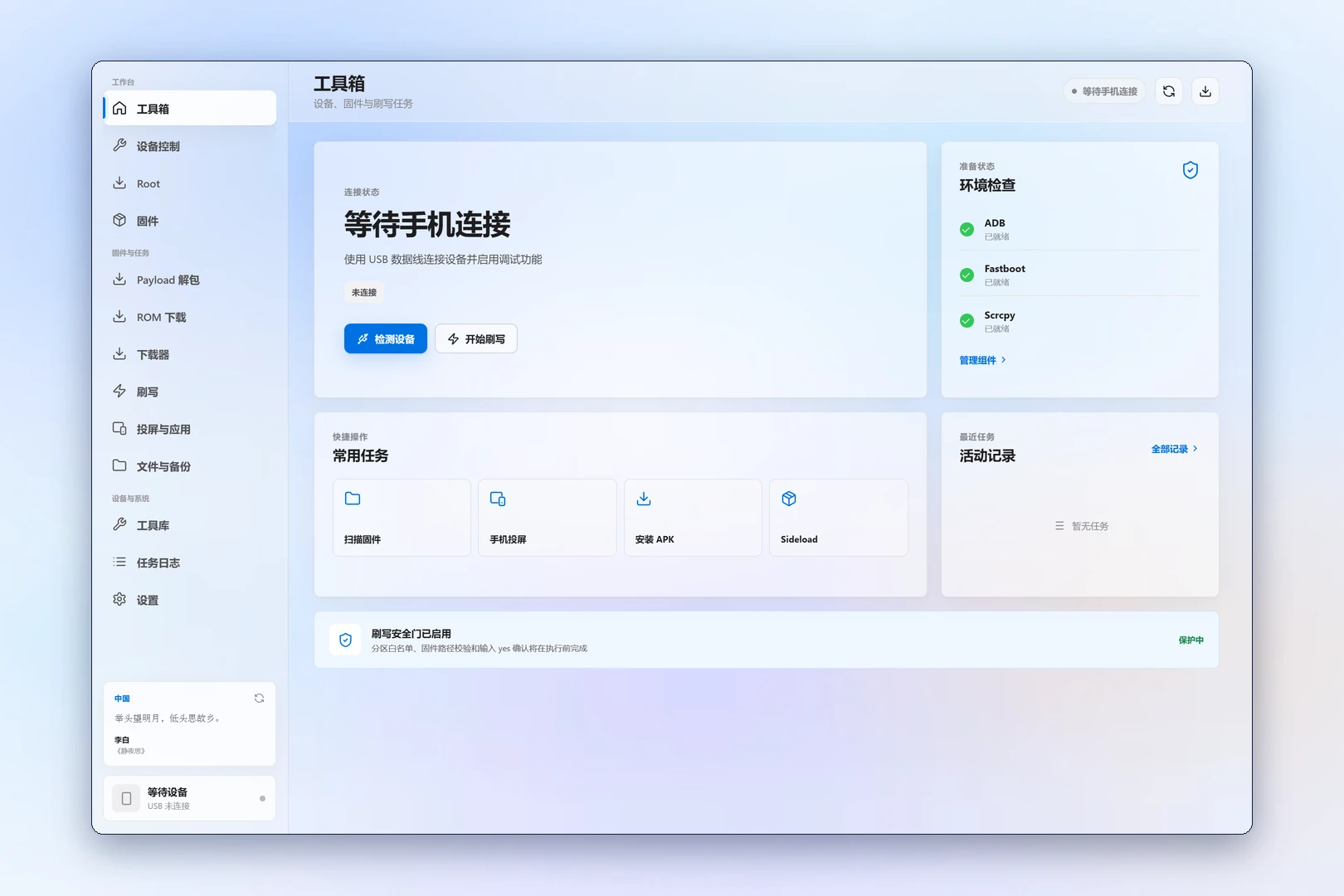Viewport: 1344px width, 896px height.
Task: Click the 工具库 wrench icon
Action: (119, 525)
